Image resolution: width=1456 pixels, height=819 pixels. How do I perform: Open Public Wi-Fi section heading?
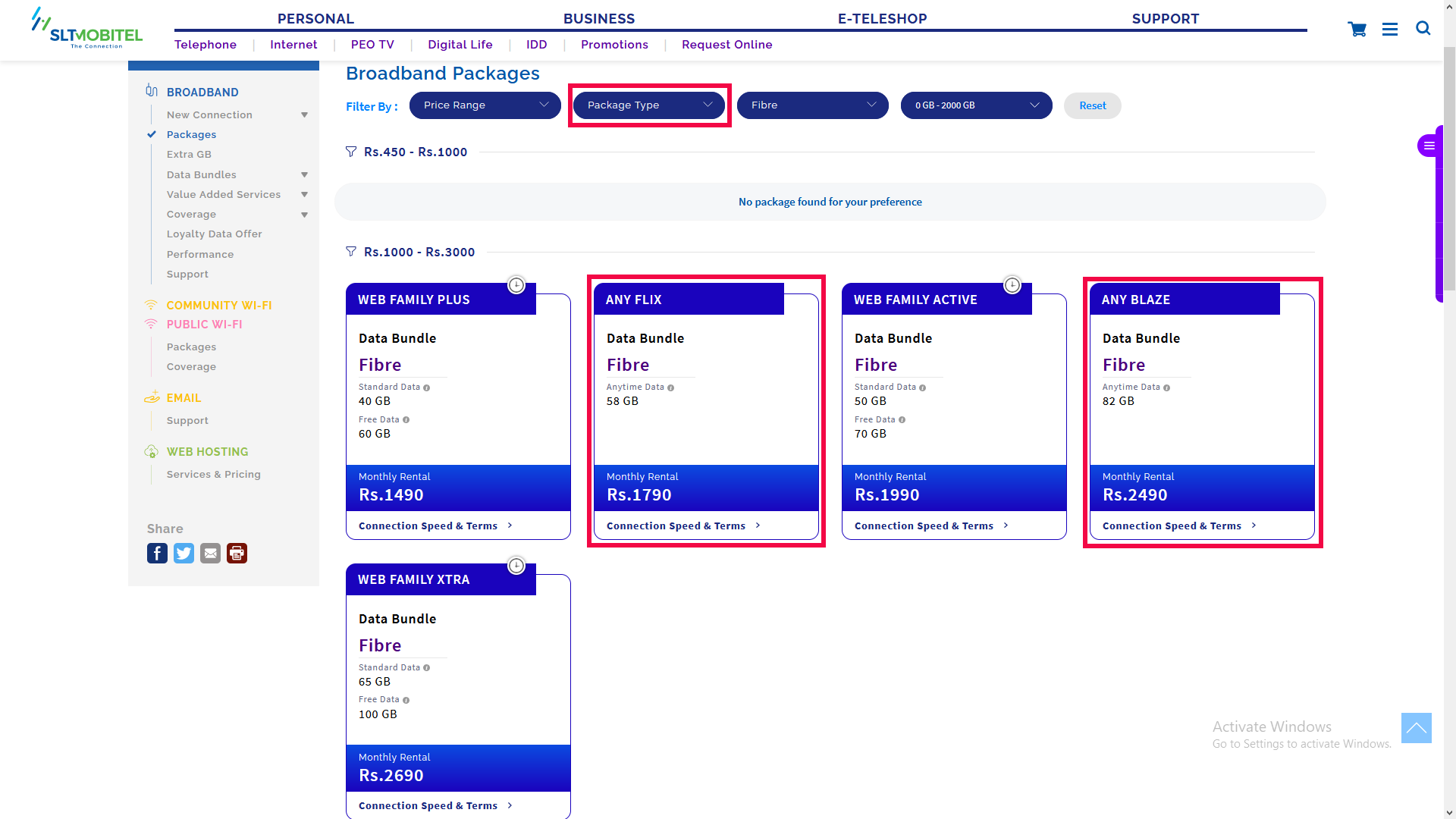tap(204, 325)
